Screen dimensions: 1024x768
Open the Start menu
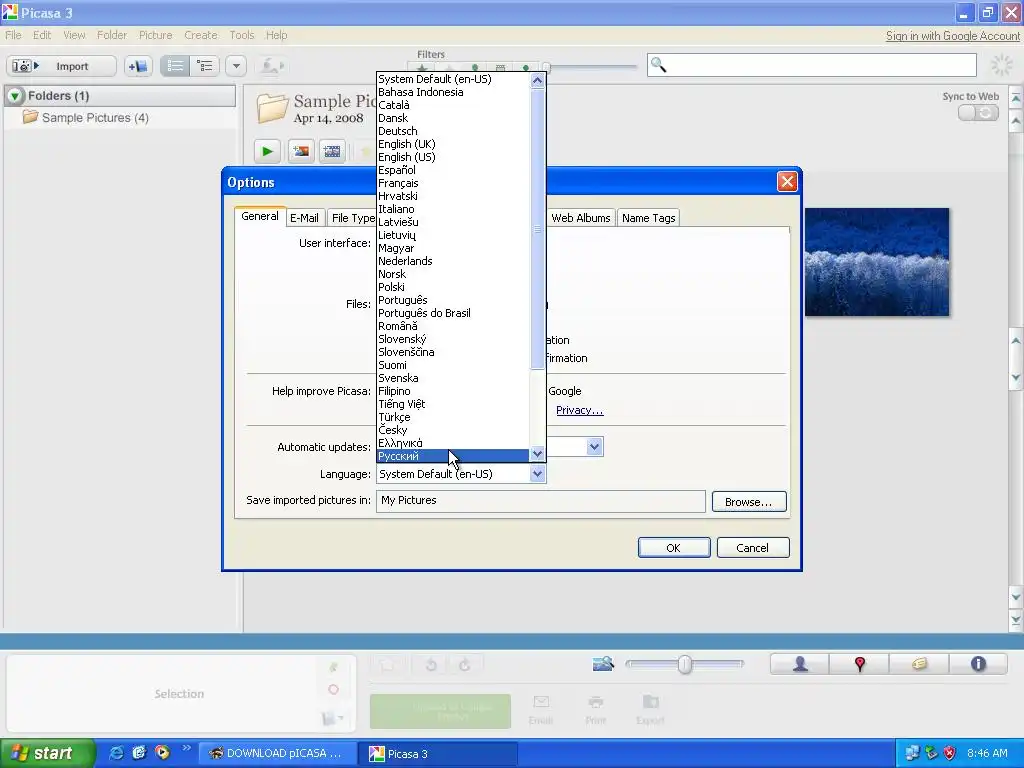pyautogui.click(x=47, y=753)
